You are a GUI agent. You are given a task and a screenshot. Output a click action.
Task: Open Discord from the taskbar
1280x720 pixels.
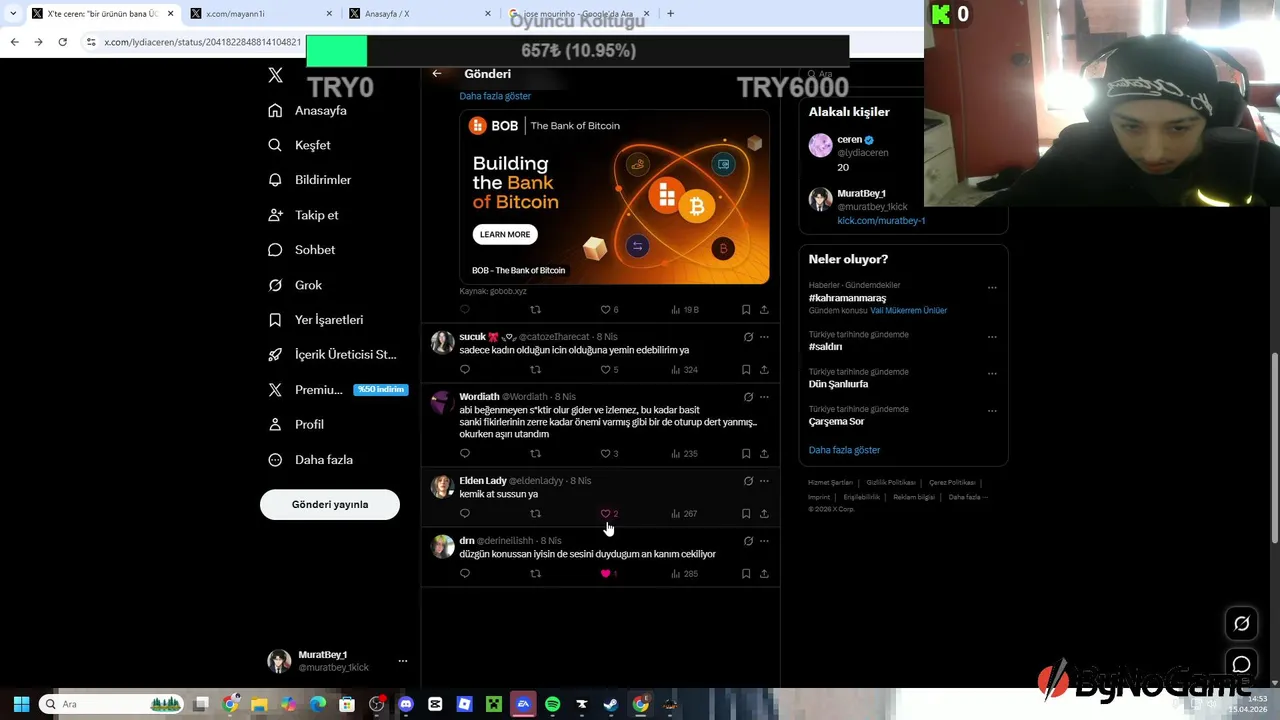coord(406,704)
